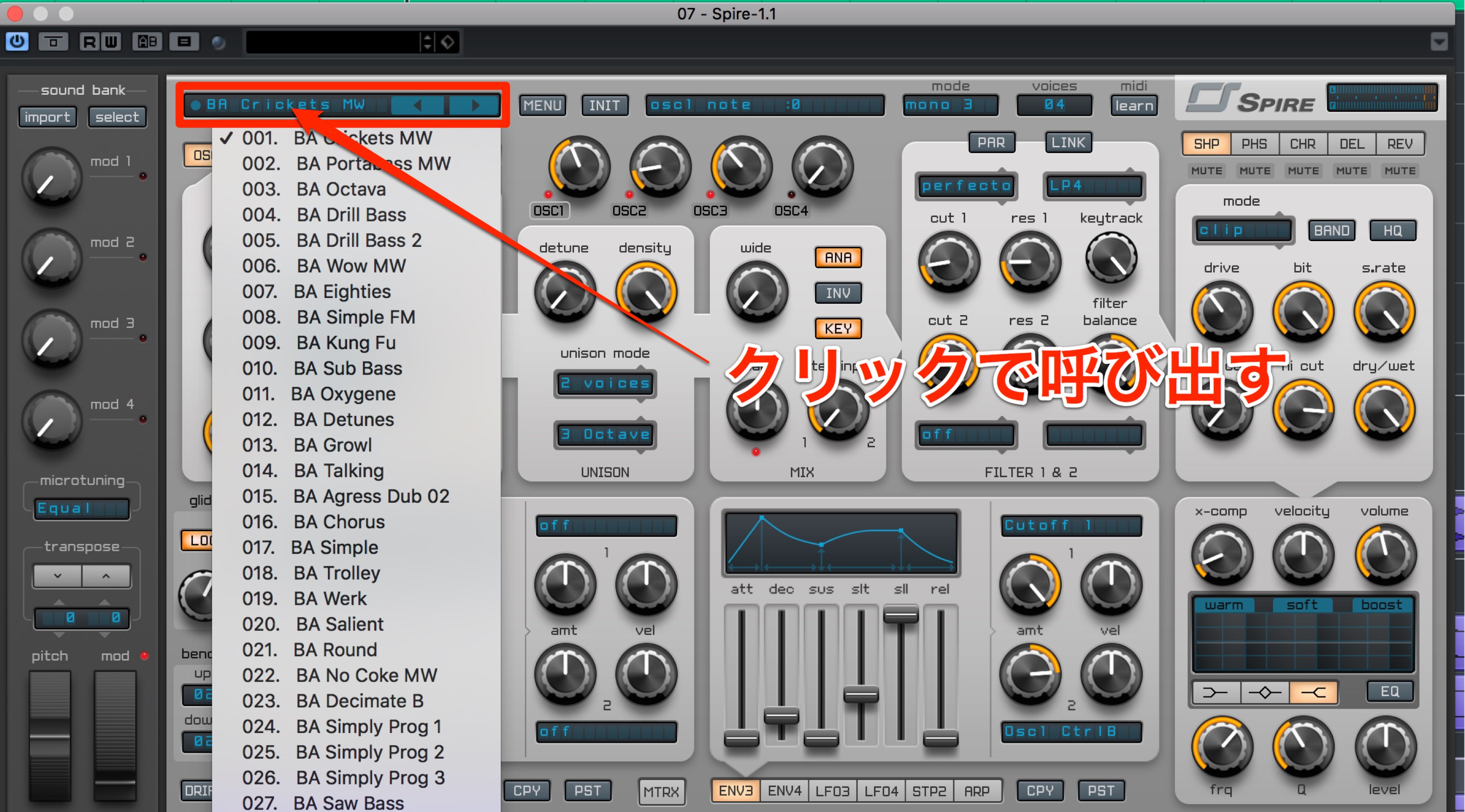This screenshot has height=812, width=1465.
Task: Switch to the ENV4 tab
Action: tap(784, 791)
